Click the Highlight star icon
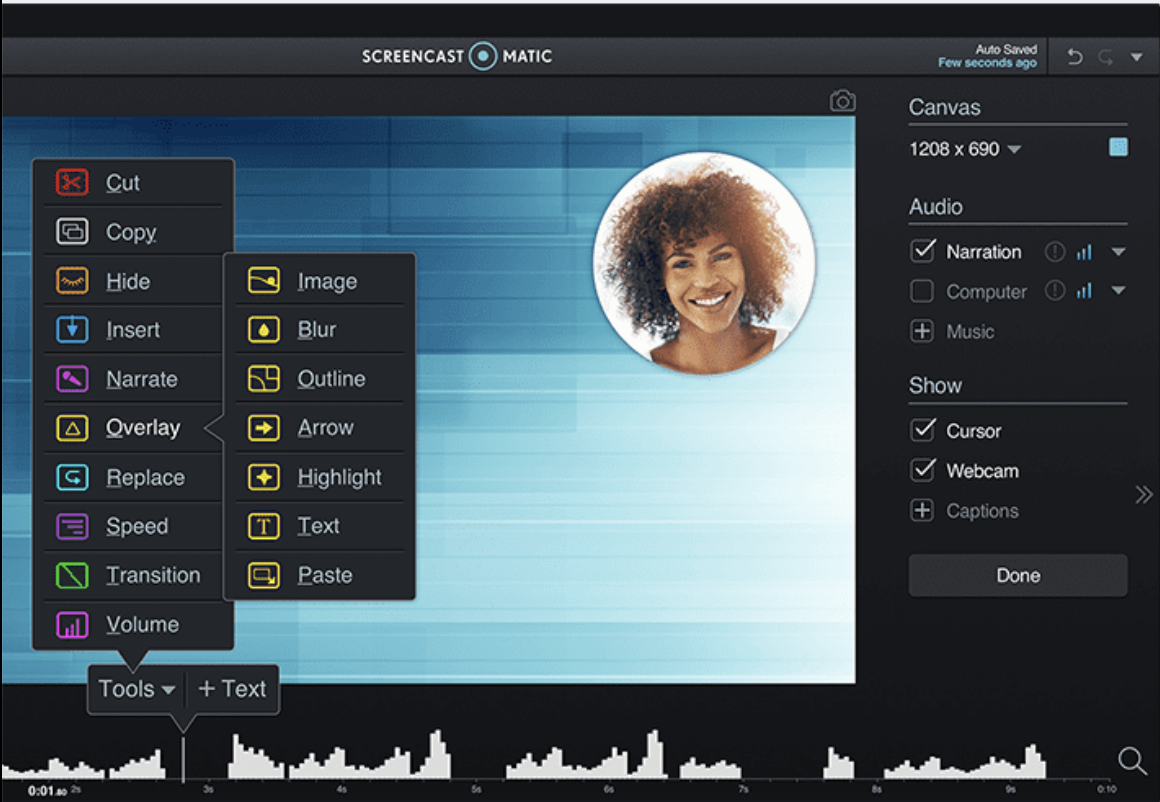The image size is (1160, 802). click(263, 477)
